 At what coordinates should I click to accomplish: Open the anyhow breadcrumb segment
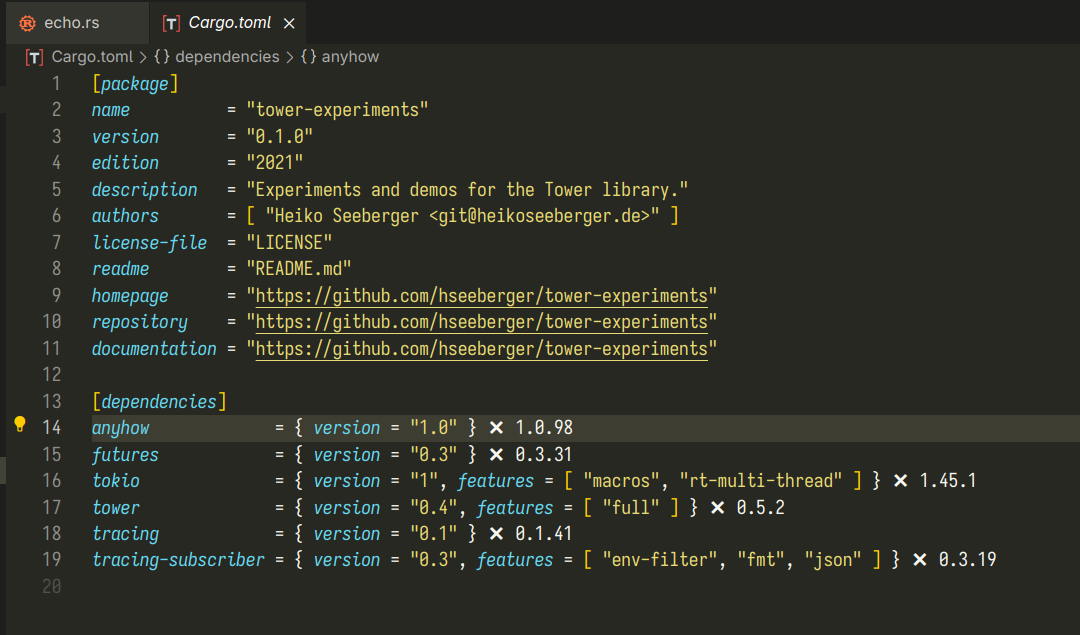(340, 56)
